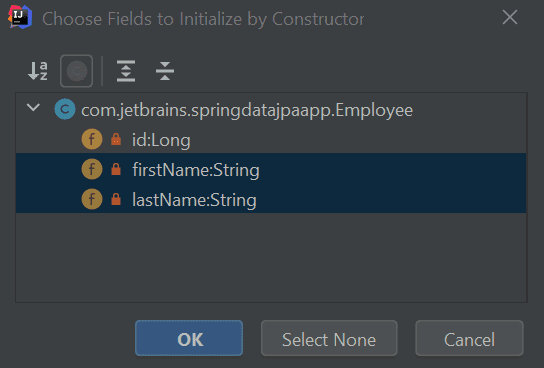Dismiss the dialog with the Cancel button
The height and width of the screenshot is (368, 544).
(x=469, y=338)
